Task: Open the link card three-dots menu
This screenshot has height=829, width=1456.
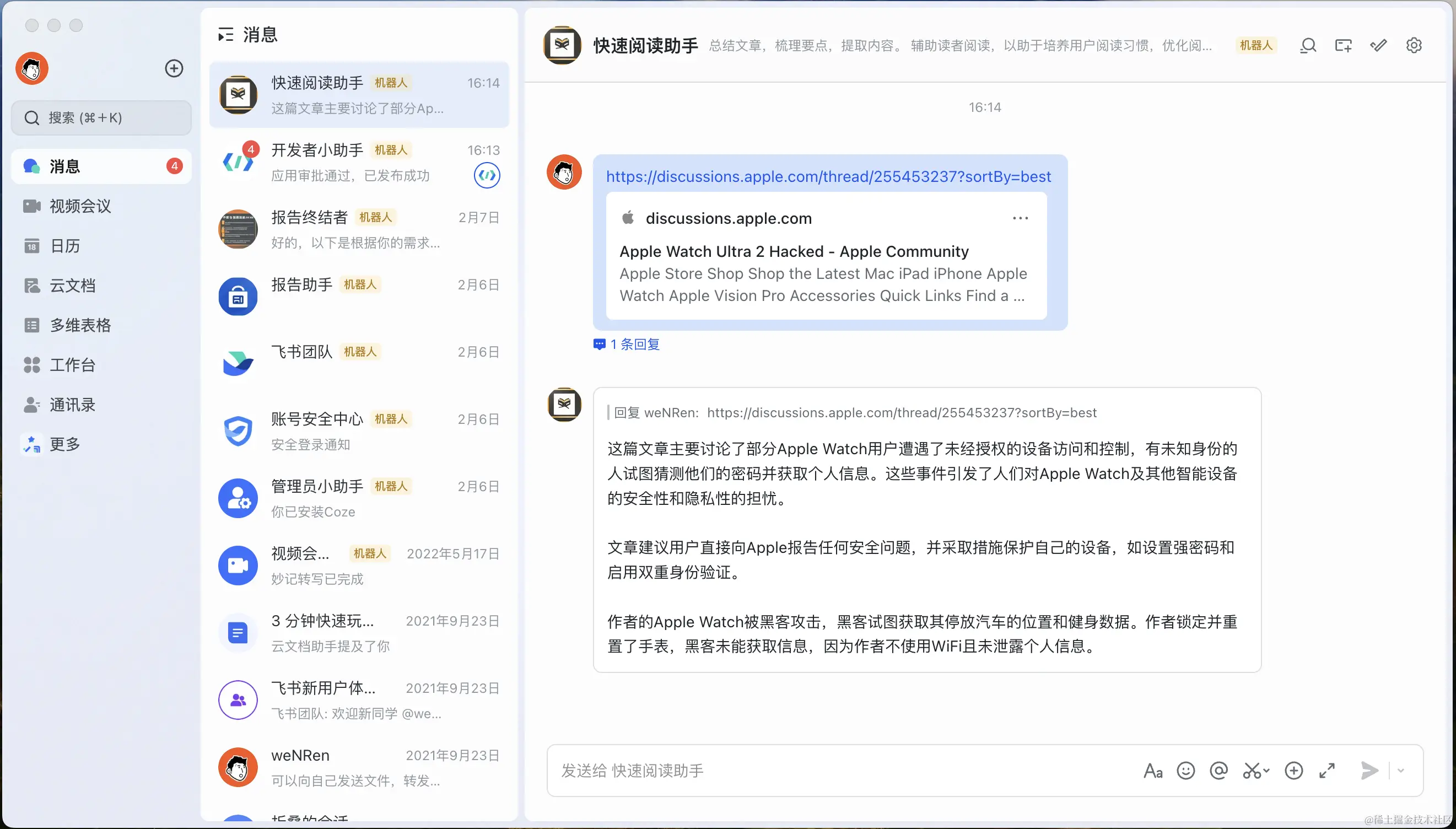Action: point(1020,218)
